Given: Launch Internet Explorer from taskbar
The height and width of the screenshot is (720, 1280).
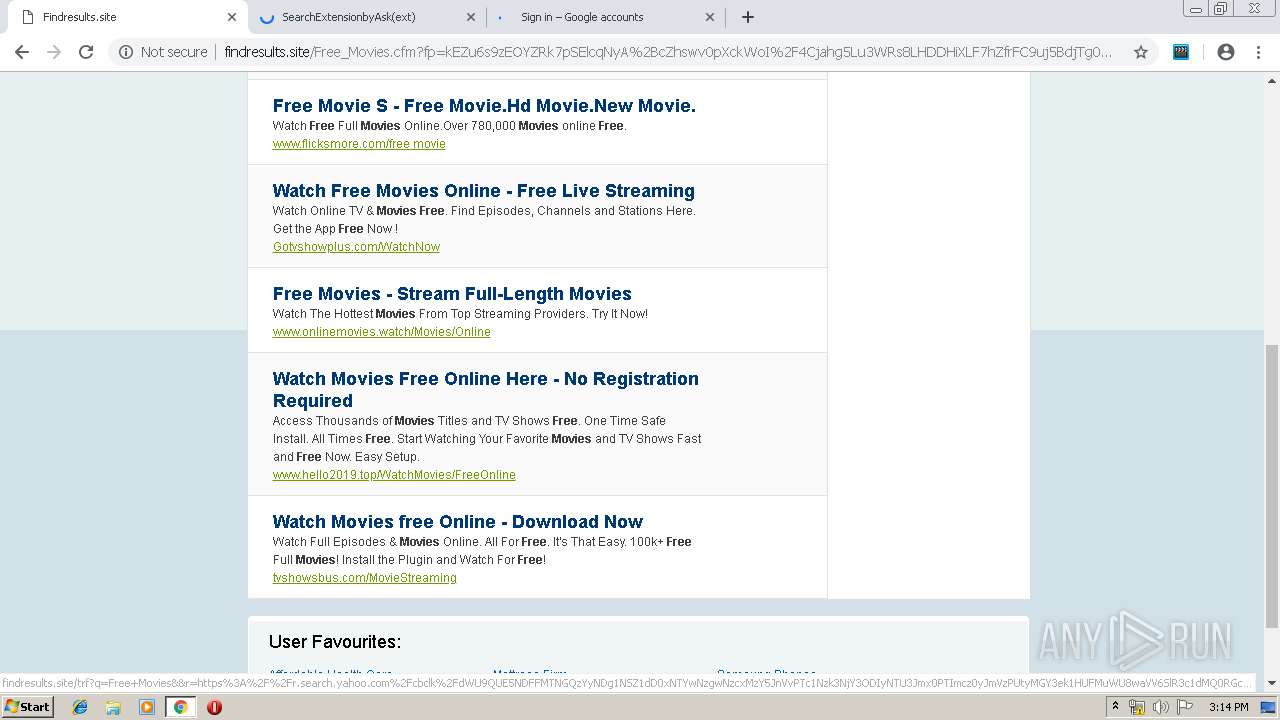Looking at the screenshot, I should point(80,707).
